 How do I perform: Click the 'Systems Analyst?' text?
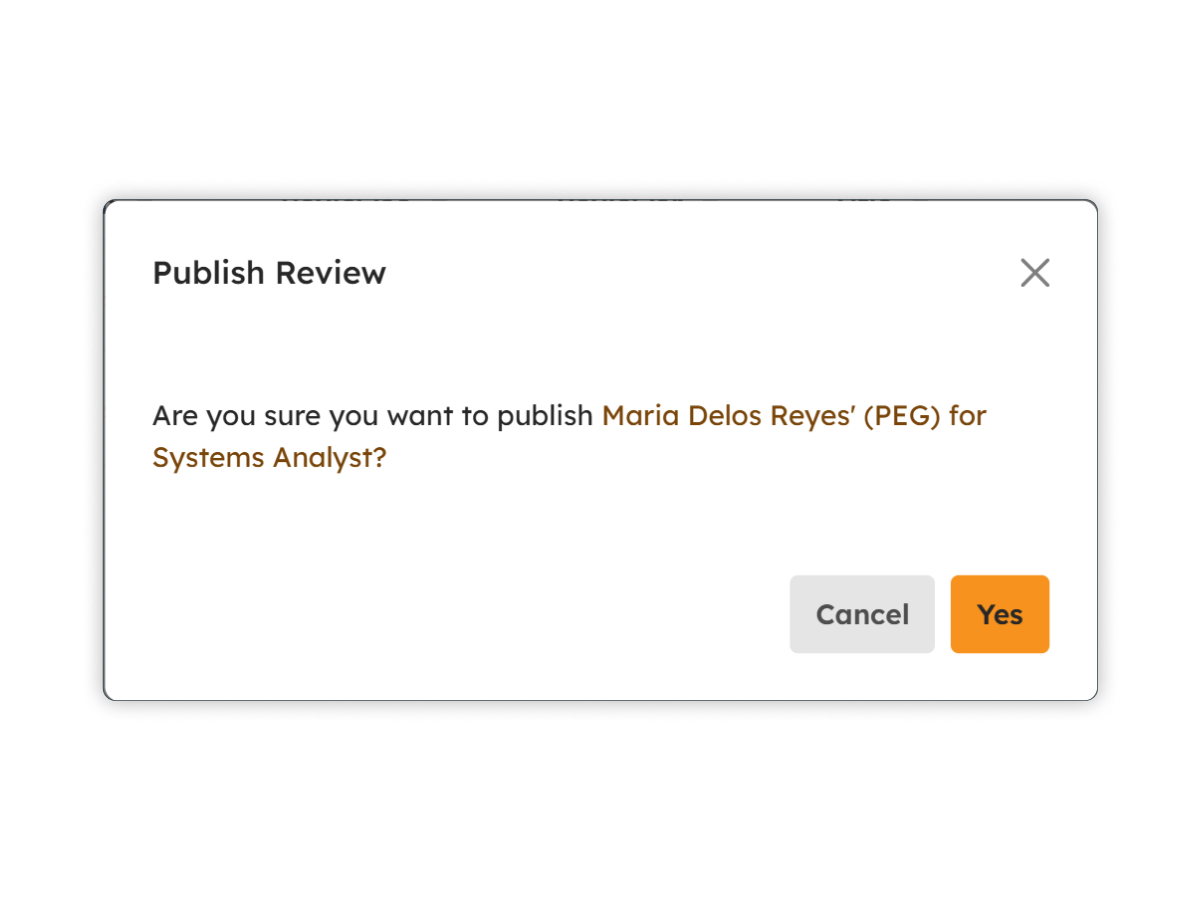click(269, 458)
